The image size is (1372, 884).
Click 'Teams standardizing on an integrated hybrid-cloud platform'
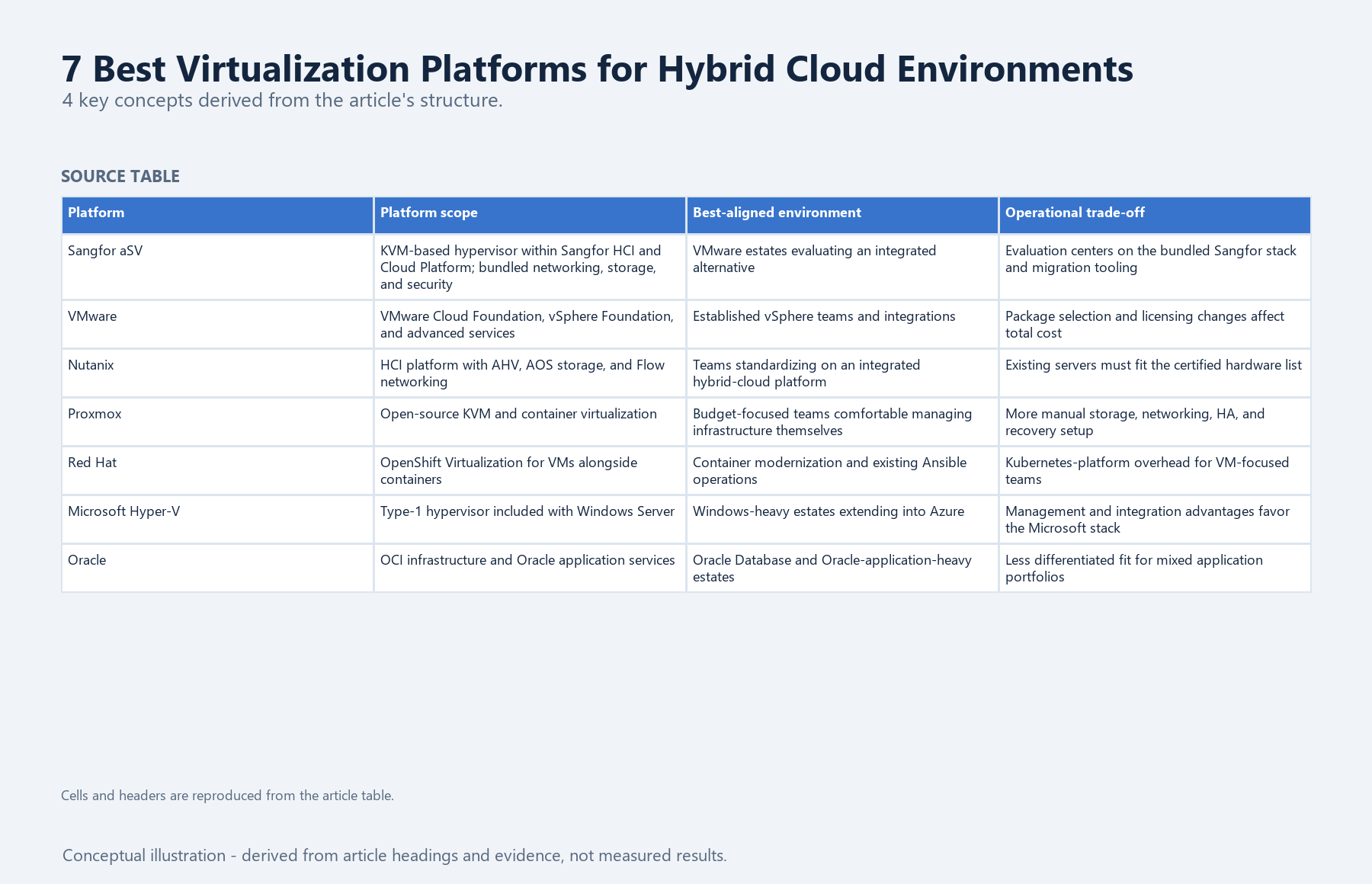point(842,373)
